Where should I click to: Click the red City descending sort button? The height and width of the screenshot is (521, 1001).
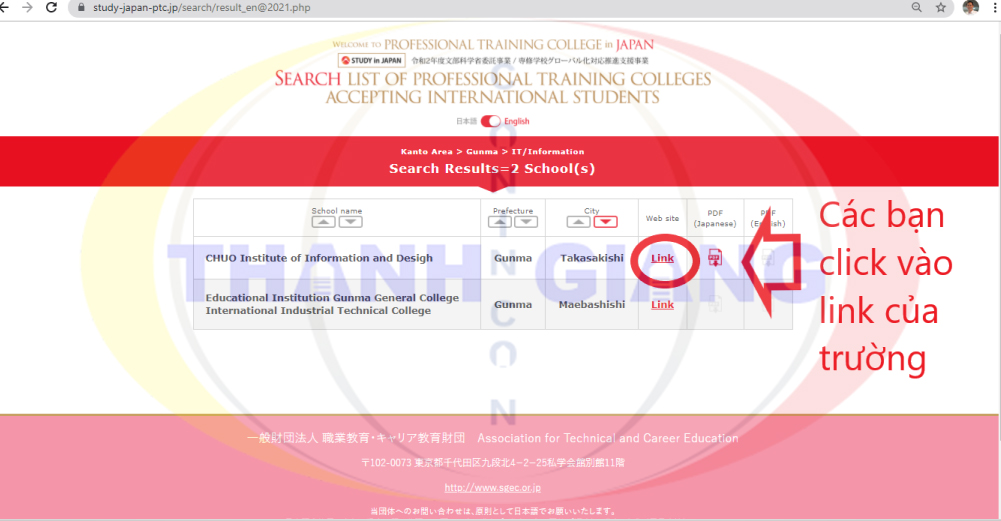(x=605, y=222)
